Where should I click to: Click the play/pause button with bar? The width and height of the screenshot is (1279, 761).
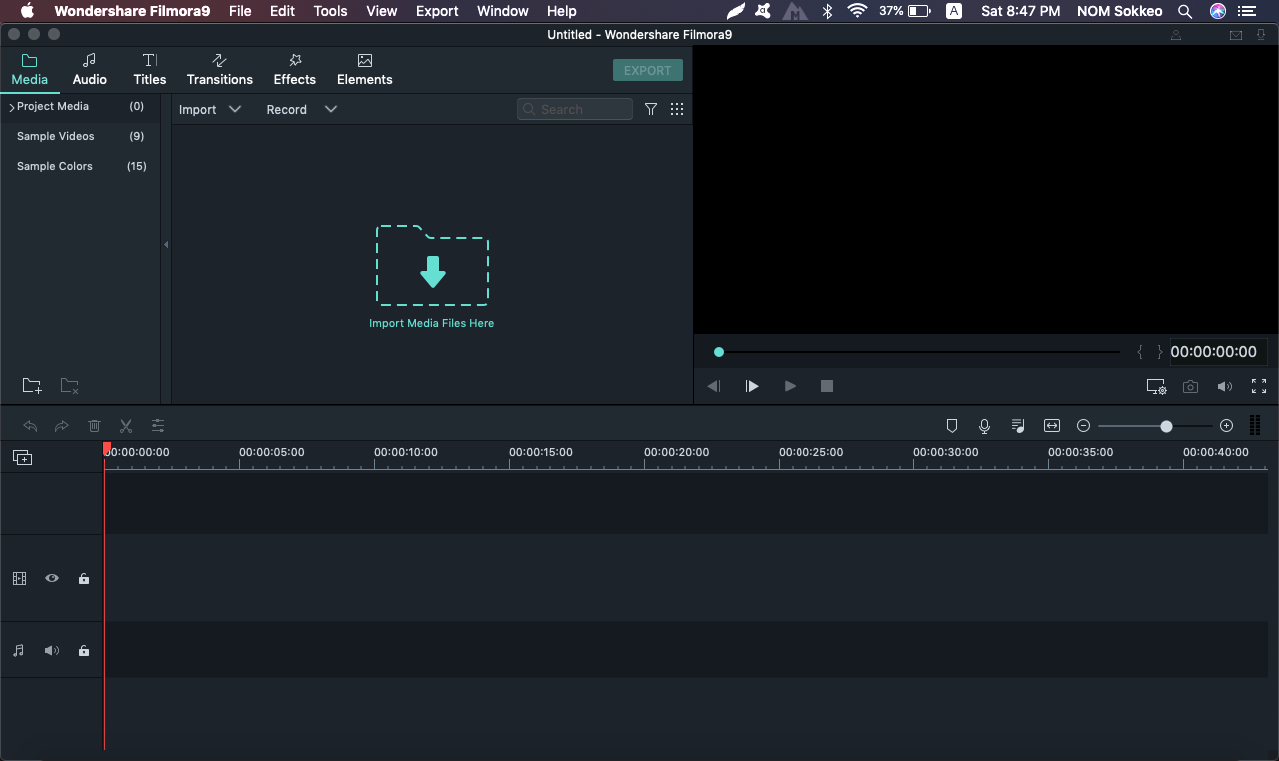click(752, 386)
